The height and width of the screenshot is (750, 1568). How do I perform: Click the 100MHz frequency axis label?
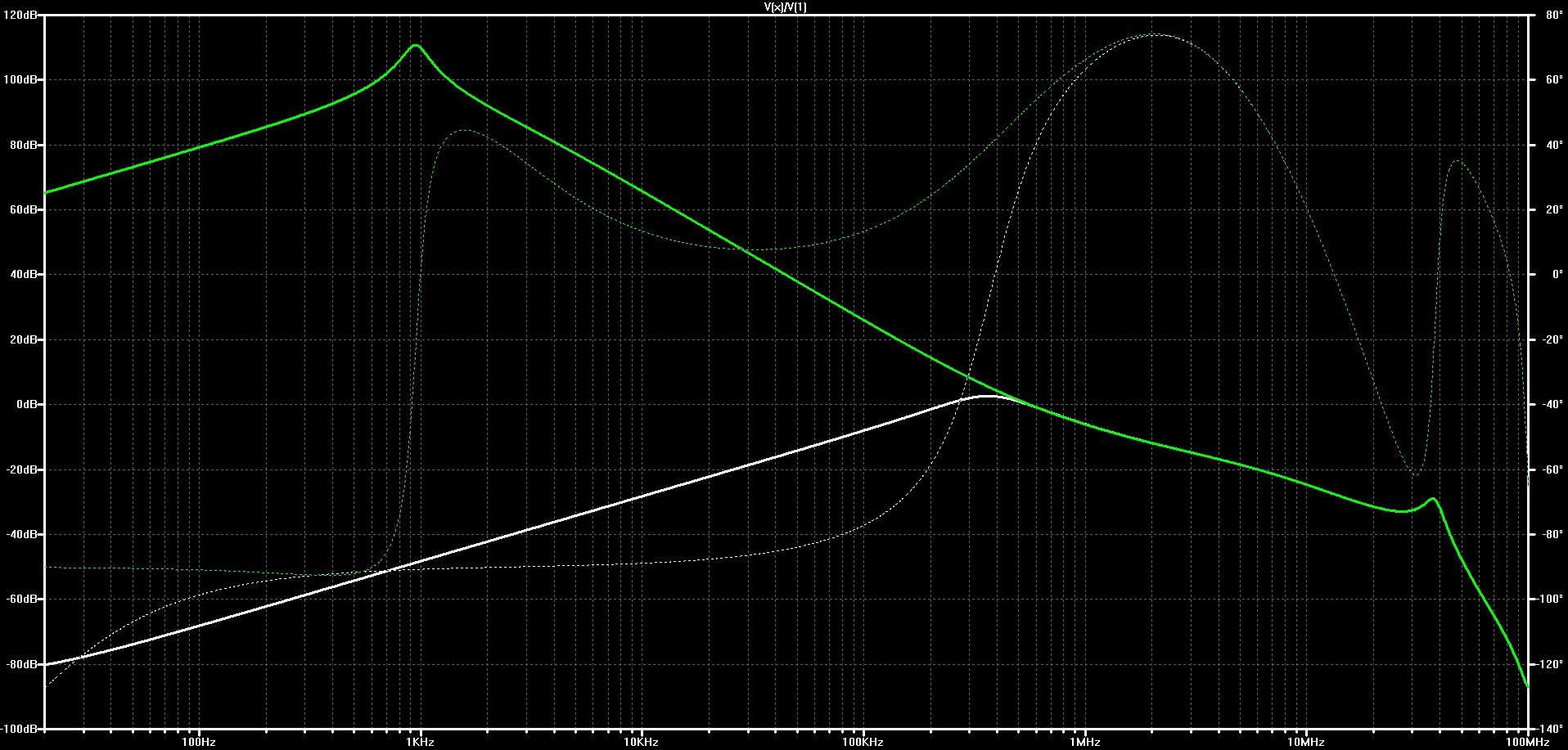click(x=1527, y=742)
